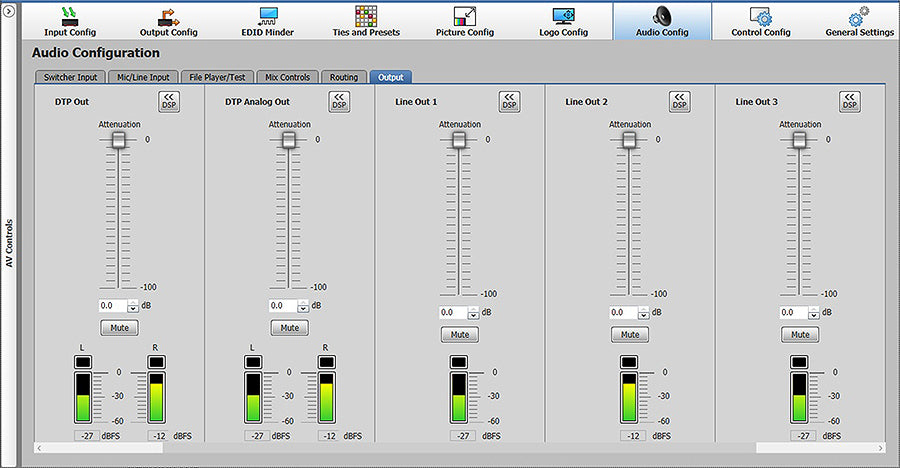Open Input Config page

click(70, 21)
